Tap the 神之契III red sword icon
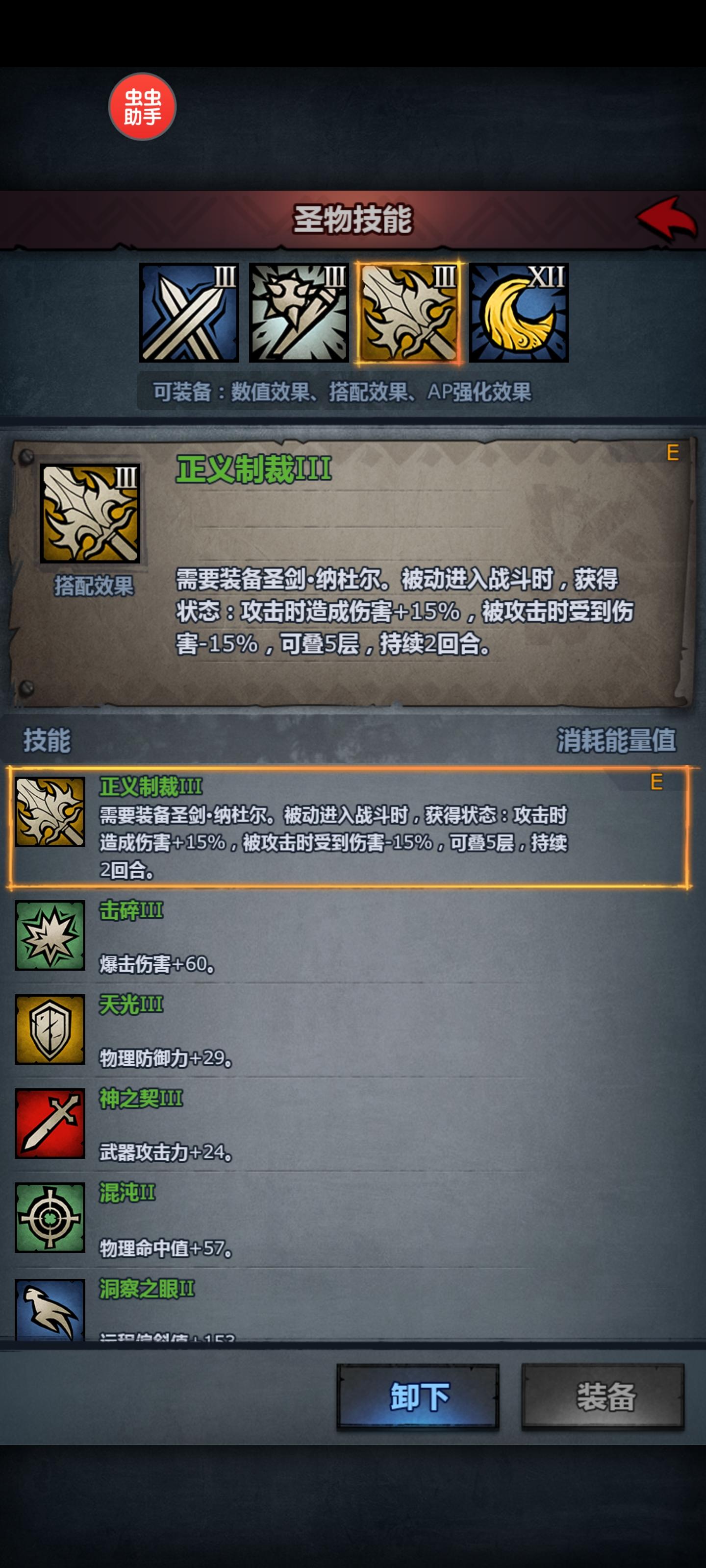Viewport: 706px width, 1568px height. 50,1124
